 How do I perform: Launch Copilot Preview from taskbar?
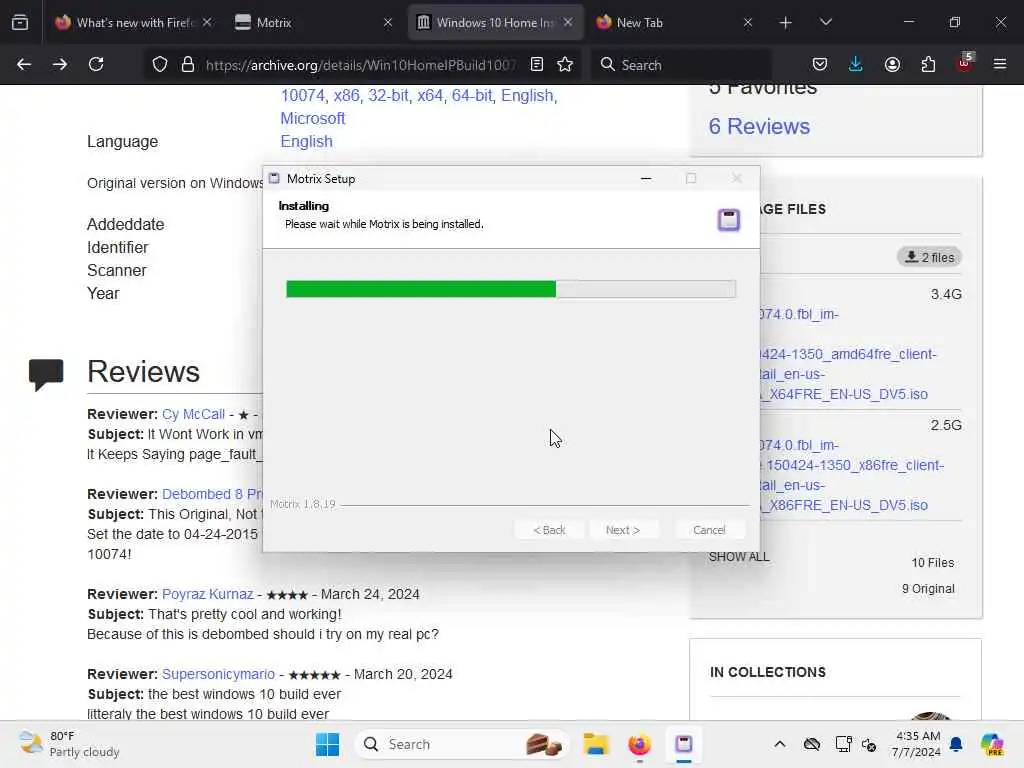pyautogui.click(x=991, y=744)
